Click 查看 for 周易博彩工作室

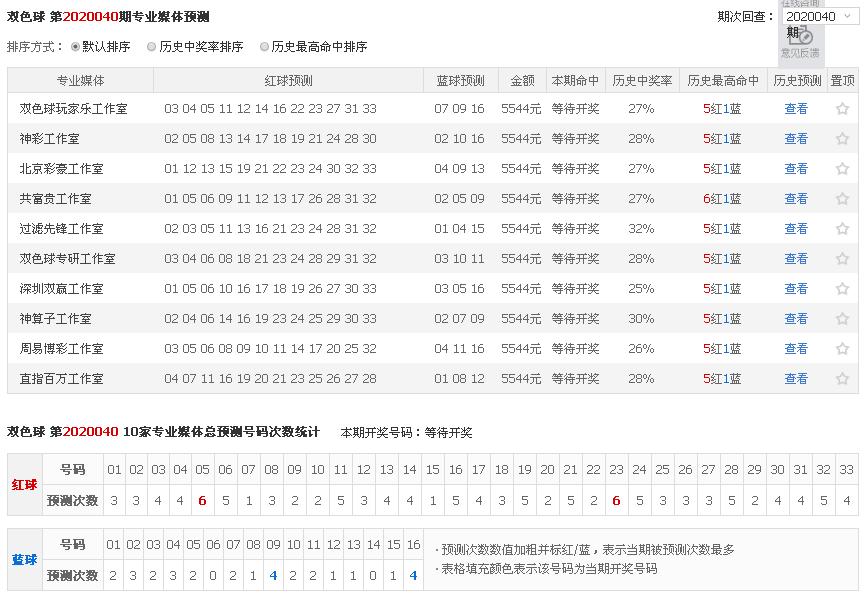[x=796, y=349]
